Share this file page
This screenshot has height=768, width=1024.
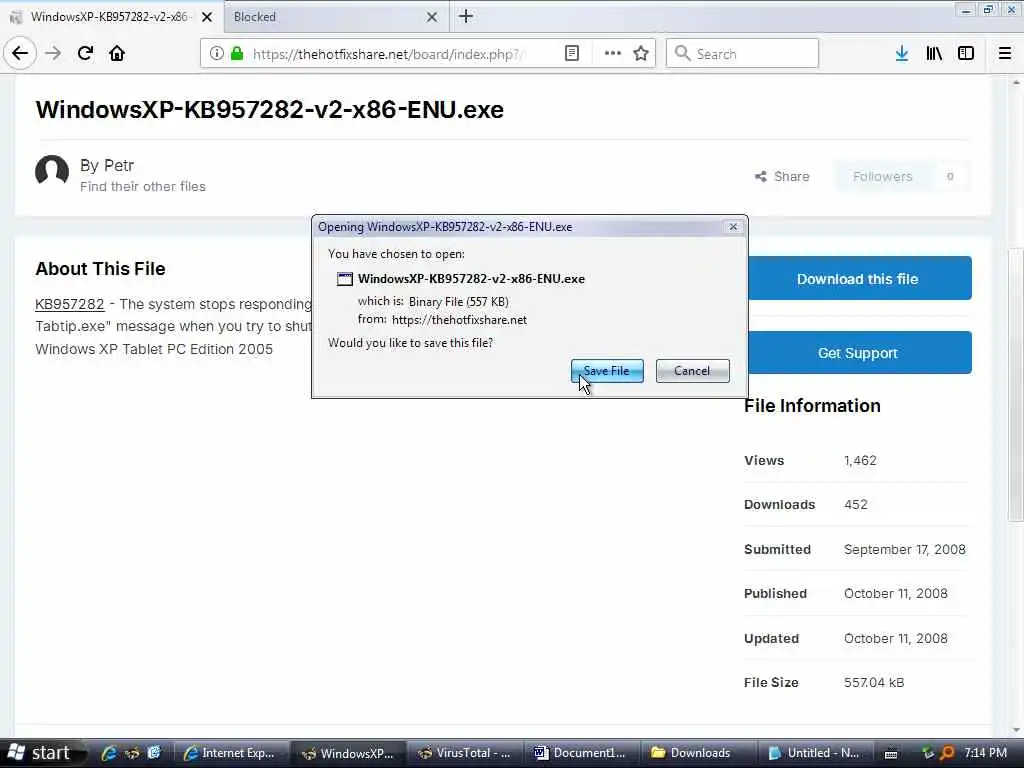point(782,176)
